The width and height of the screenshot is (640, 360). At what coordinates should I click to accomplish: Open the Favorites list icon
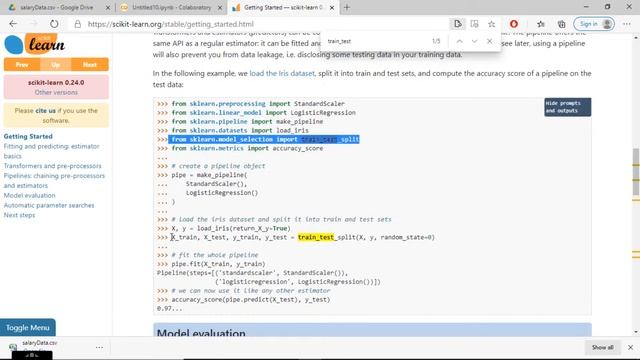(541, 24)
